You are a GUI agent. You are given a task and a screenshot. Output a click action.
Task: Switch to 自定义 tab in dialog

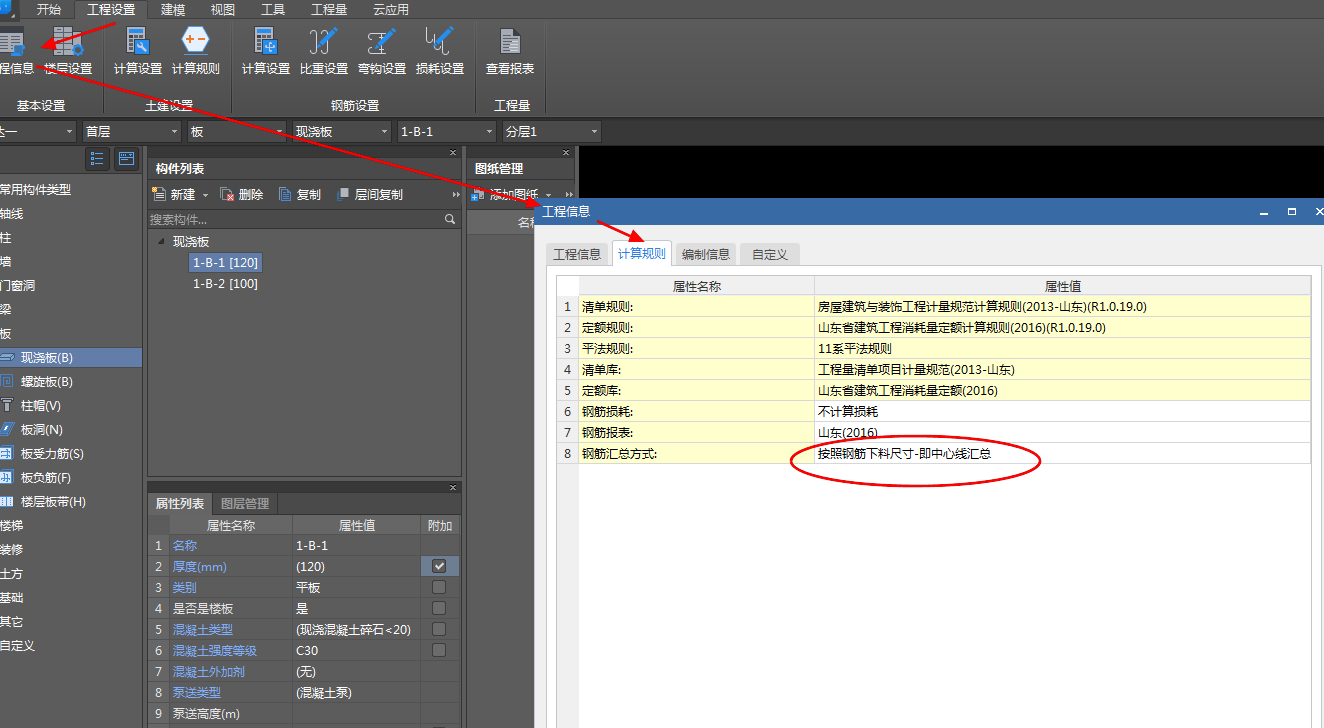770,254
